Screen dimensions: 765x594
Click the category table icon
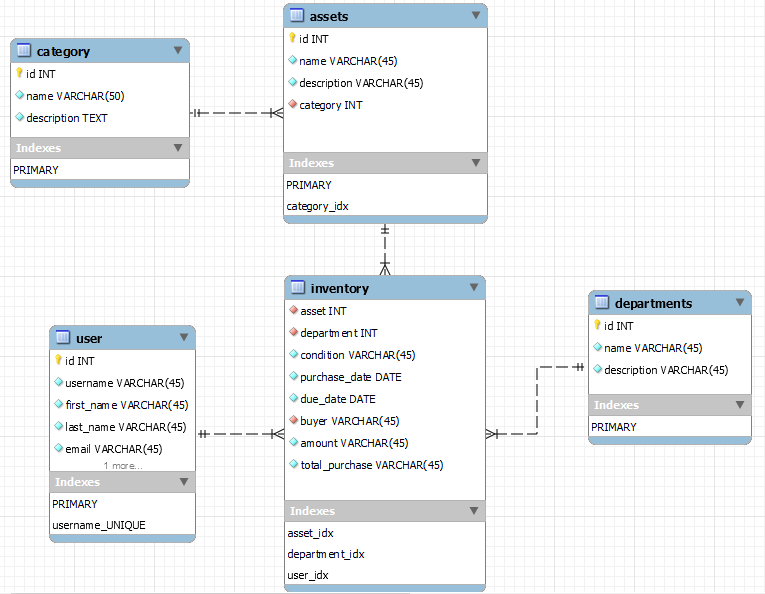tap(24, 51)
